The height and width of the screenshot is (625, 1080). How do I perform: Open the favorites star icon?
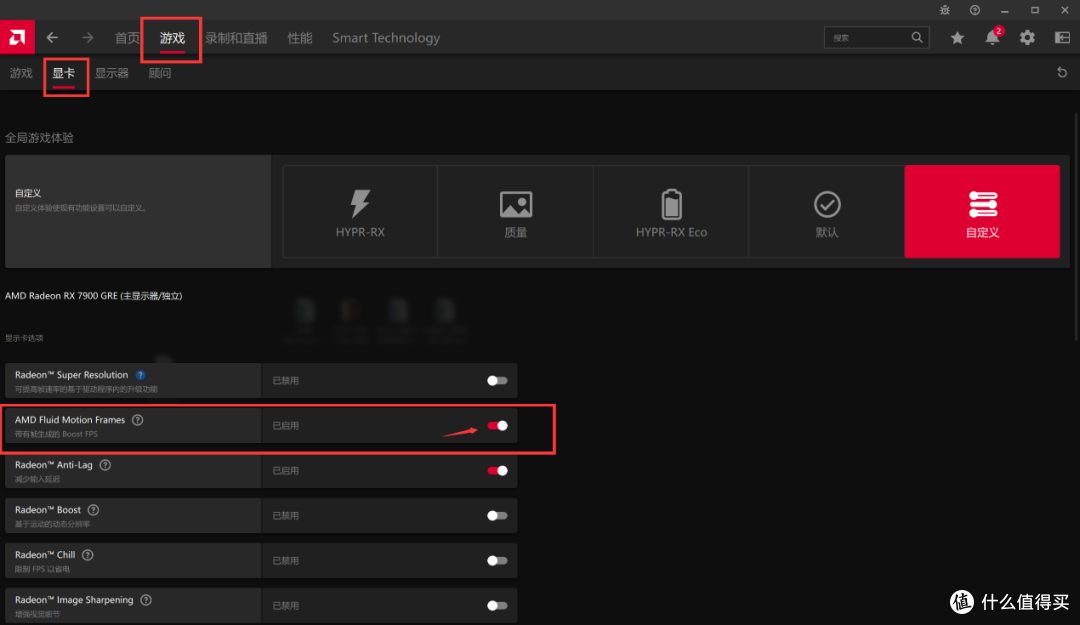point(957,38)
